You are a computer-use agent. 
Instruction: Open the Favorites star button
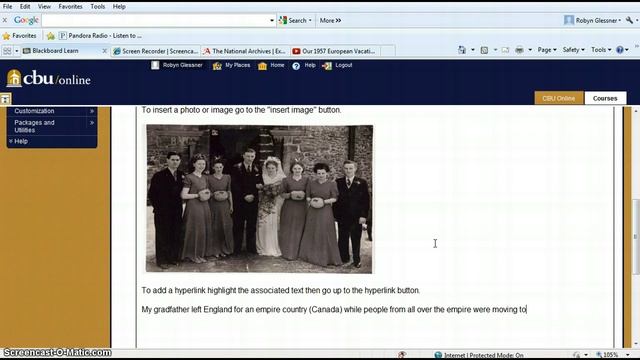tap(19, 36)
